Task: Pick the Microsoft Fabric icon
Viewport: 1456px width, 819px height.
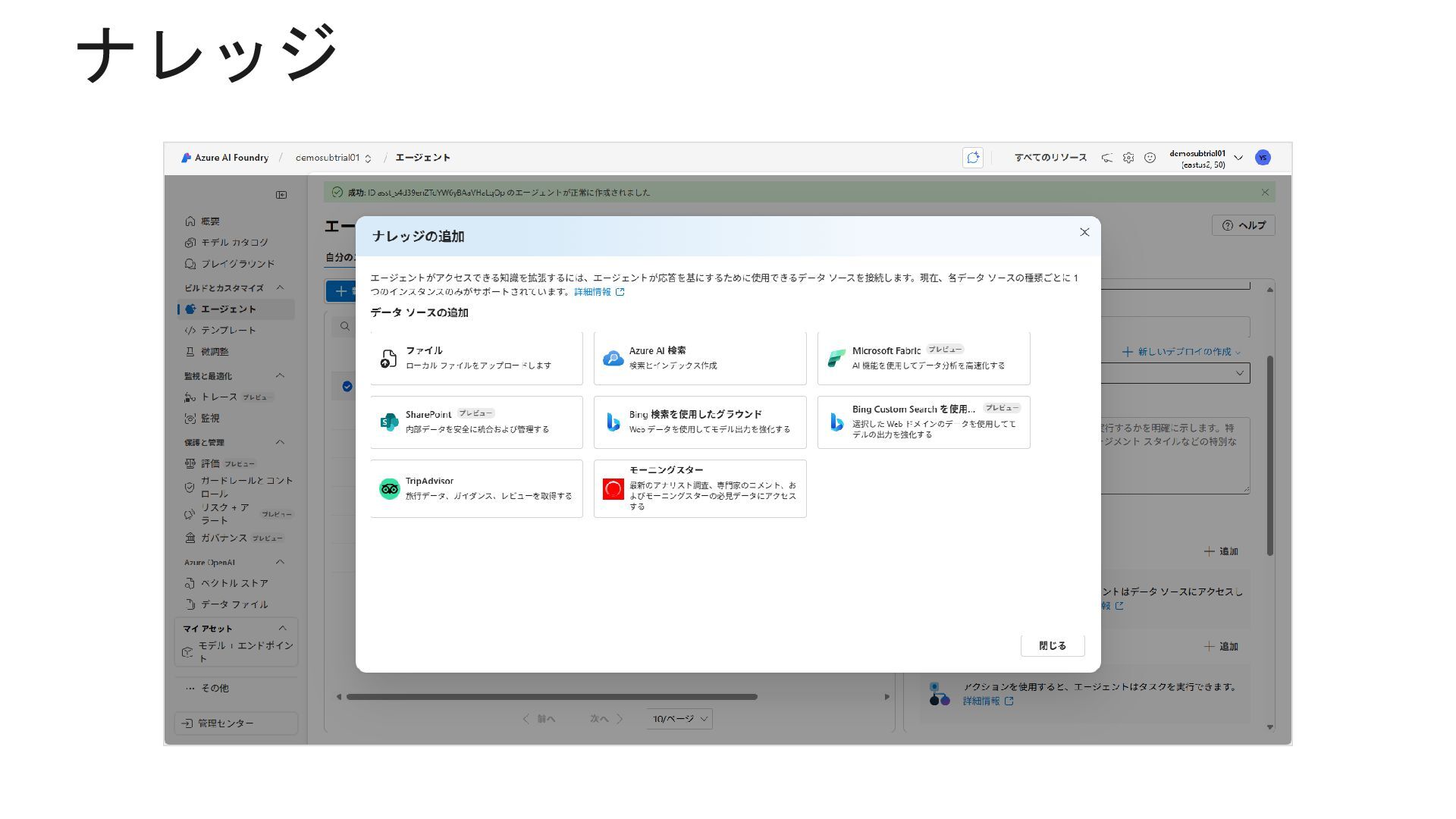Action: (836, 359)
